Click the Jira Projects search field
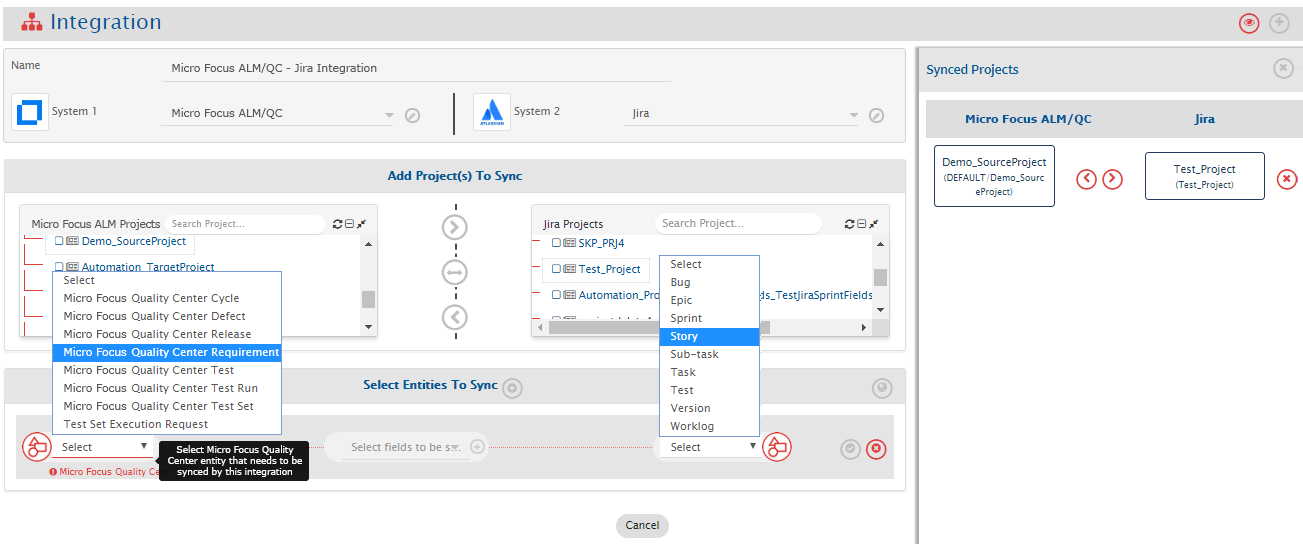Viewport: 1303px width, 544px height. (737, 223)
